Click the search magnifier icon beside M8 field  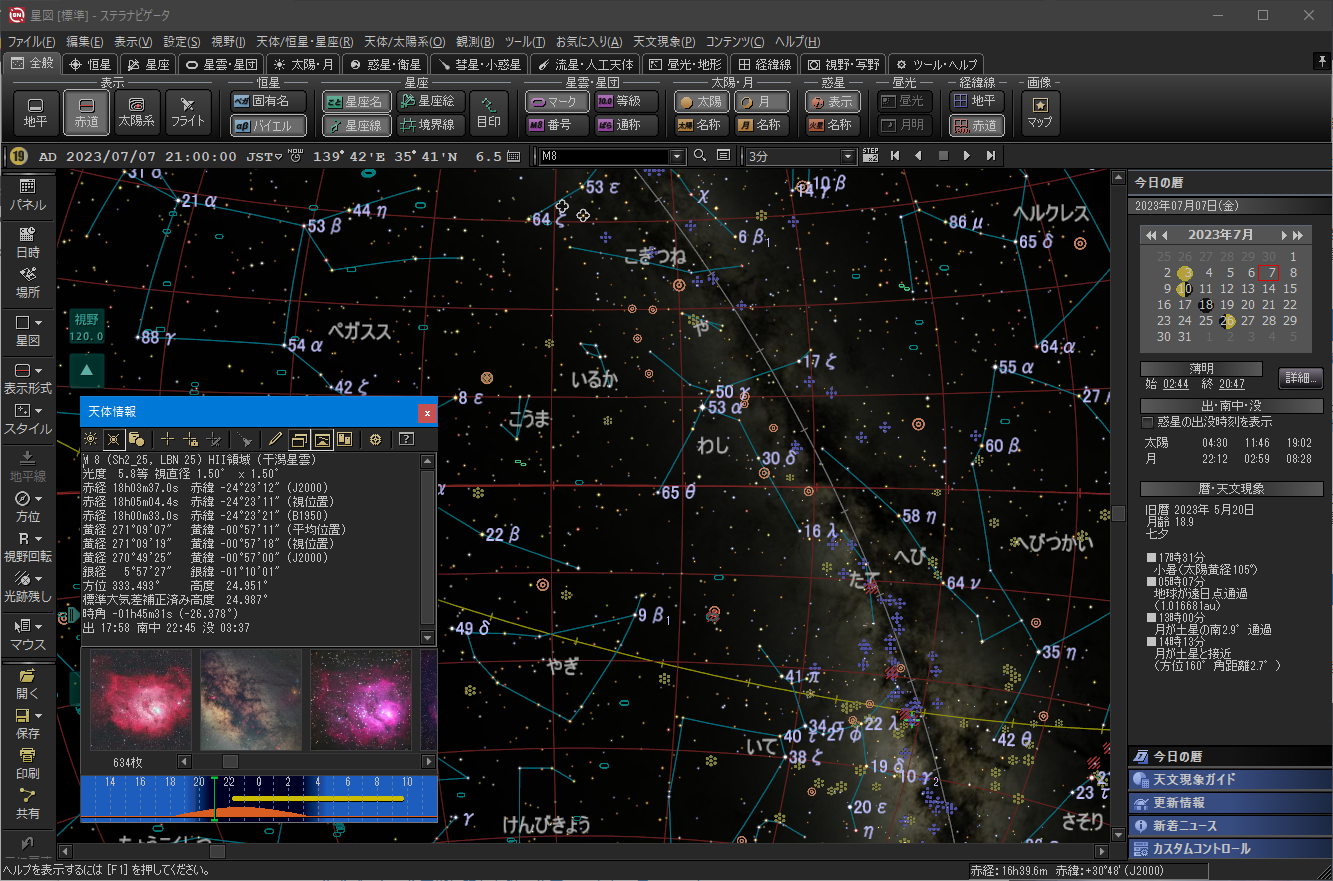(700, 156)
